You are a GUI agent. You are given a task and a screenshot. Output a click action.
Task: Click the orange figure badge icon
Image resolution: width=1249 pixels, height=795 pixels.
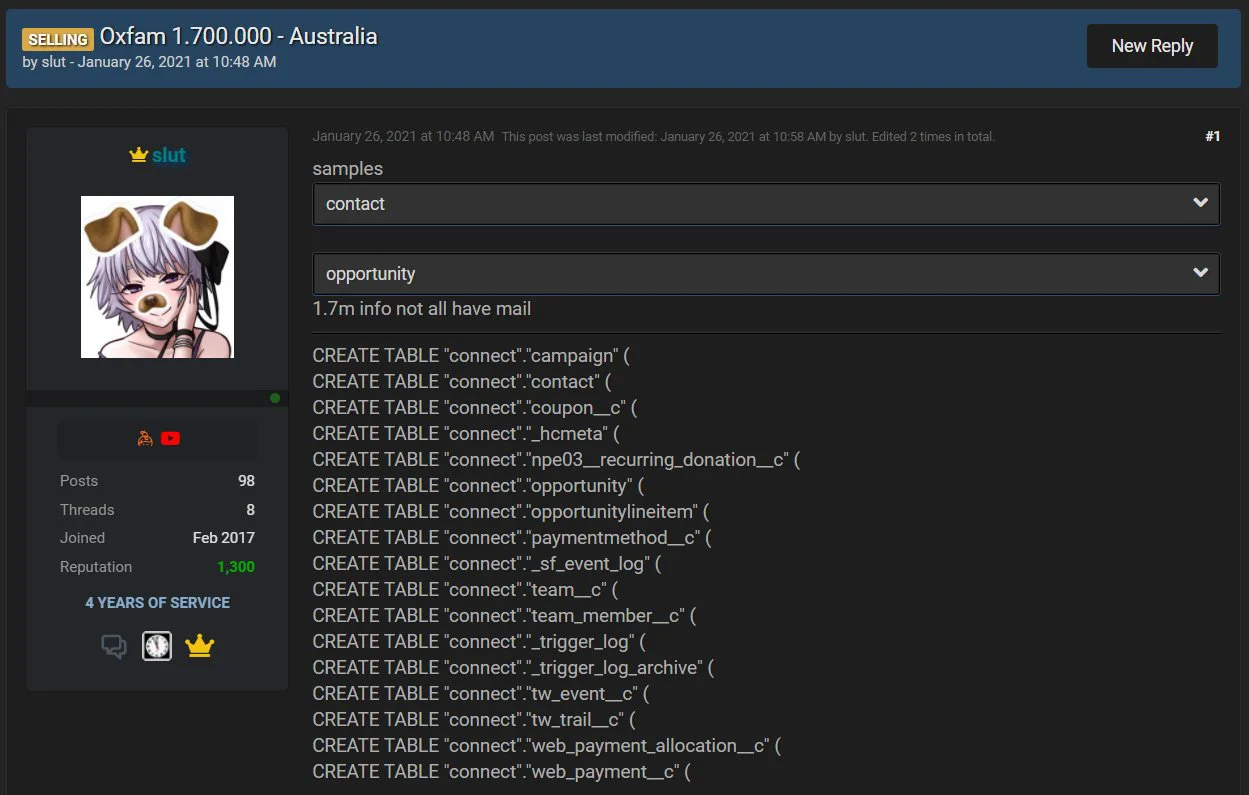(x=145, y=438)
